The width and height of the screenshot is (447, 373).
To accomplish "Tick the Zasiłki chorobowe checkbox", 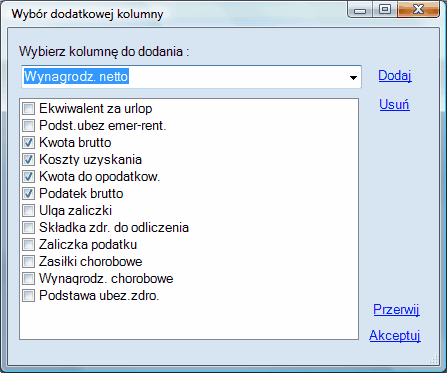I will coord(28,262).
